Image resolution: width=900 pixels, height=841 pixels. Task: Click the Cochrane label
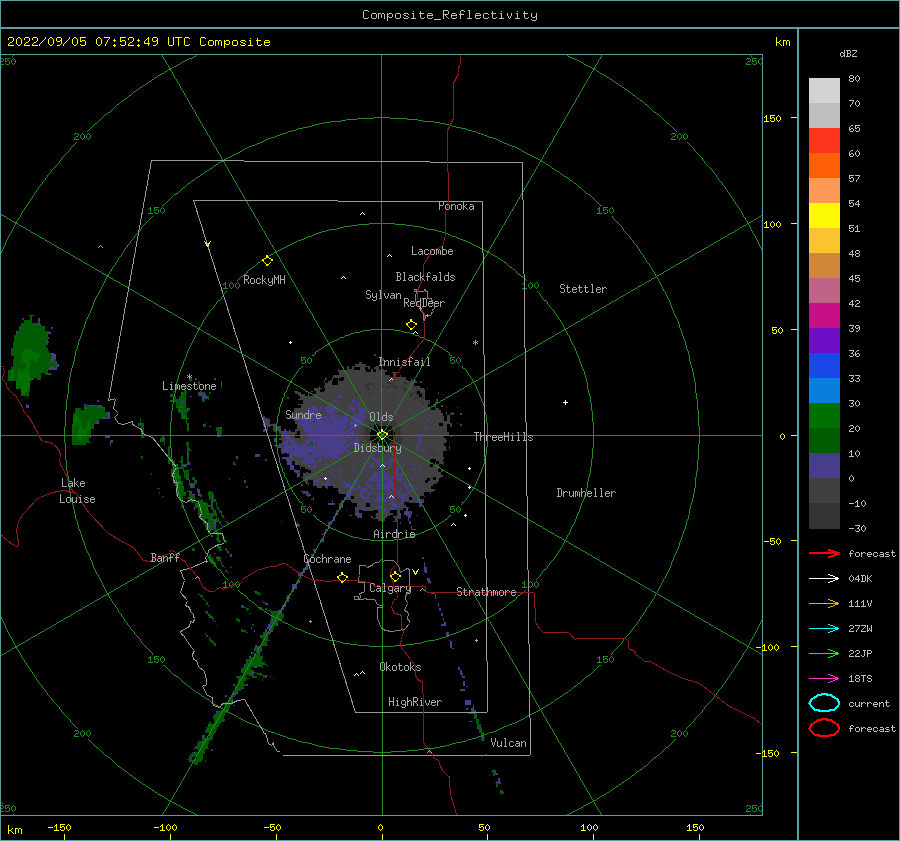point(327,559)
